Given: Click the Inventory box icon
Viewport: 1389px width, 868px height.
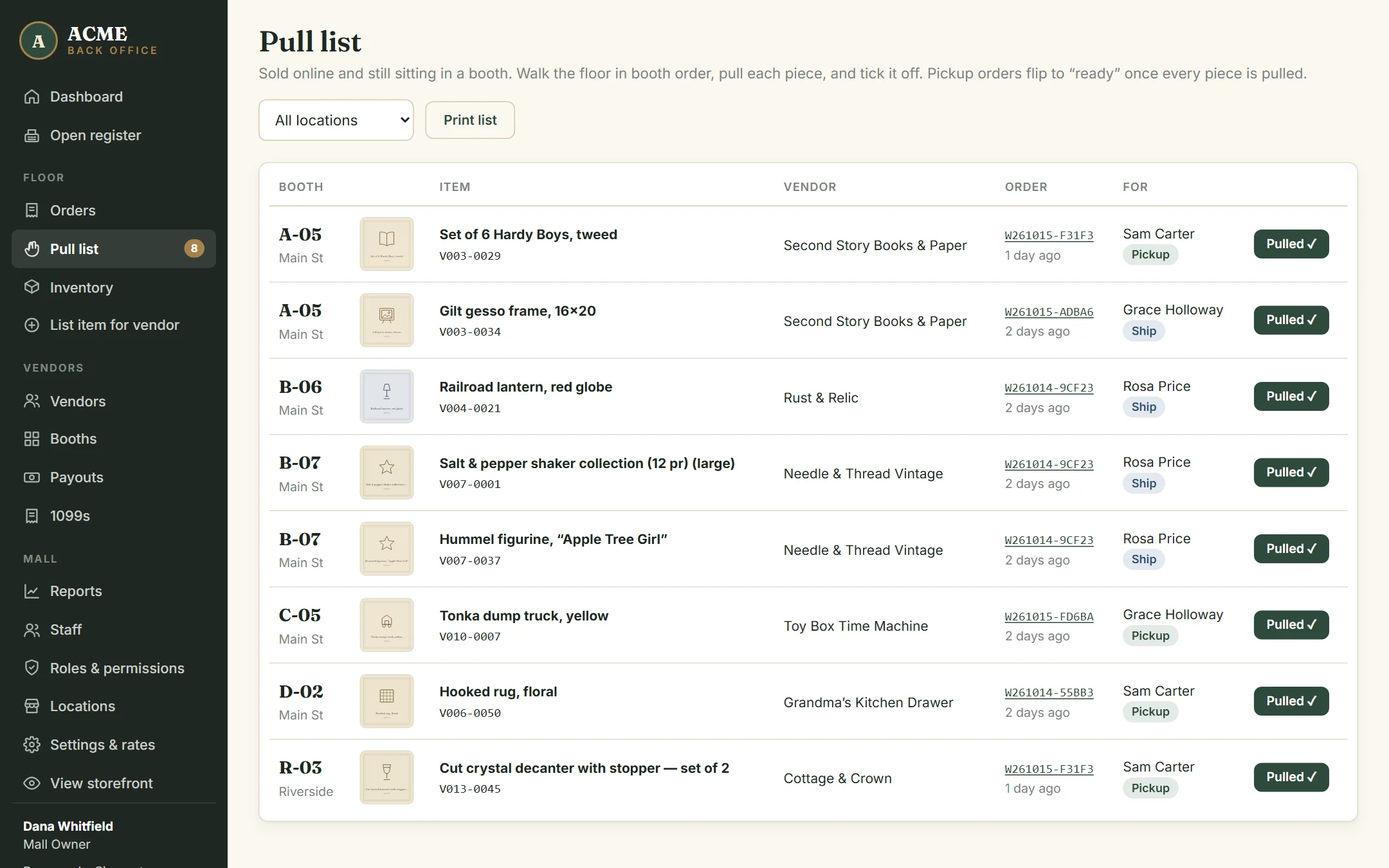Looking at the screenshot, I should [x=32, y=287].
